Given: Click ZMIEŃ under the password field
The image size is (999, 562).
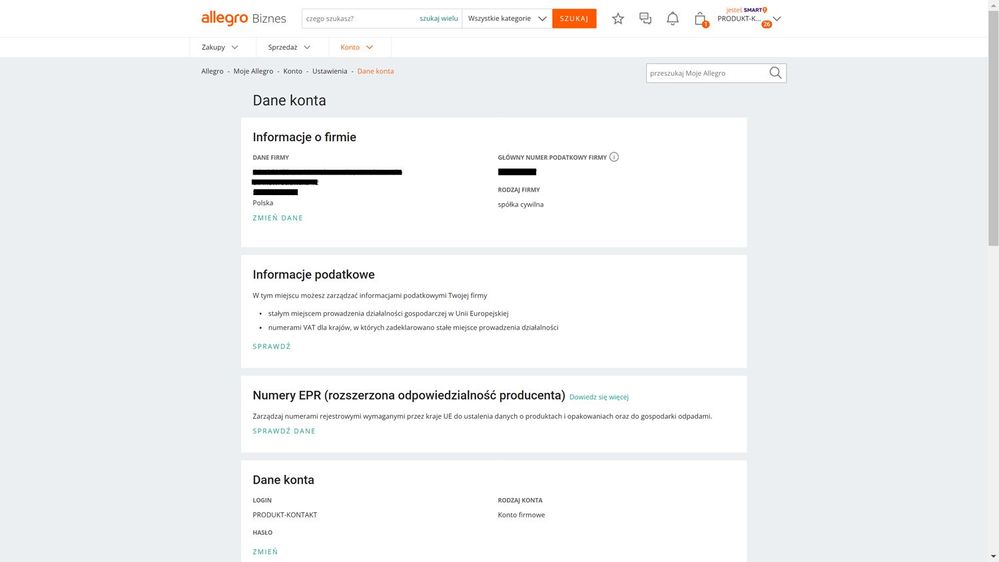Looking at the screenshot, I should tap(265, 552).
